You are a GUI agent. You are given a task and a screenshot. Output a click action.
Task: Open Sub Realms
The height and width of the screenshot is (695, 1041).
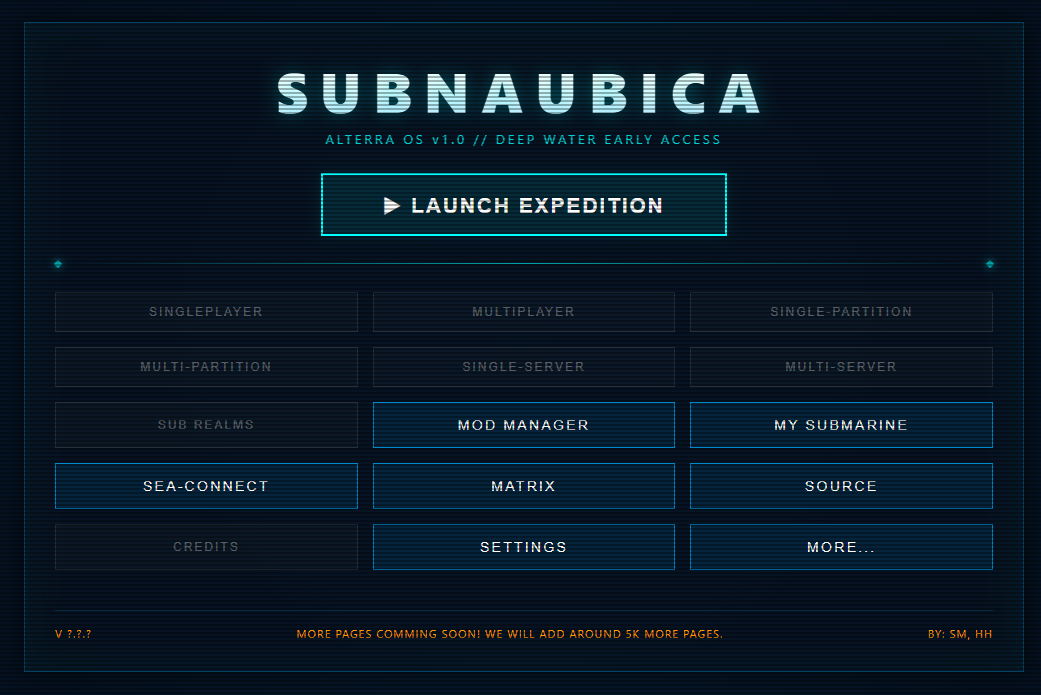coord(206,425)
